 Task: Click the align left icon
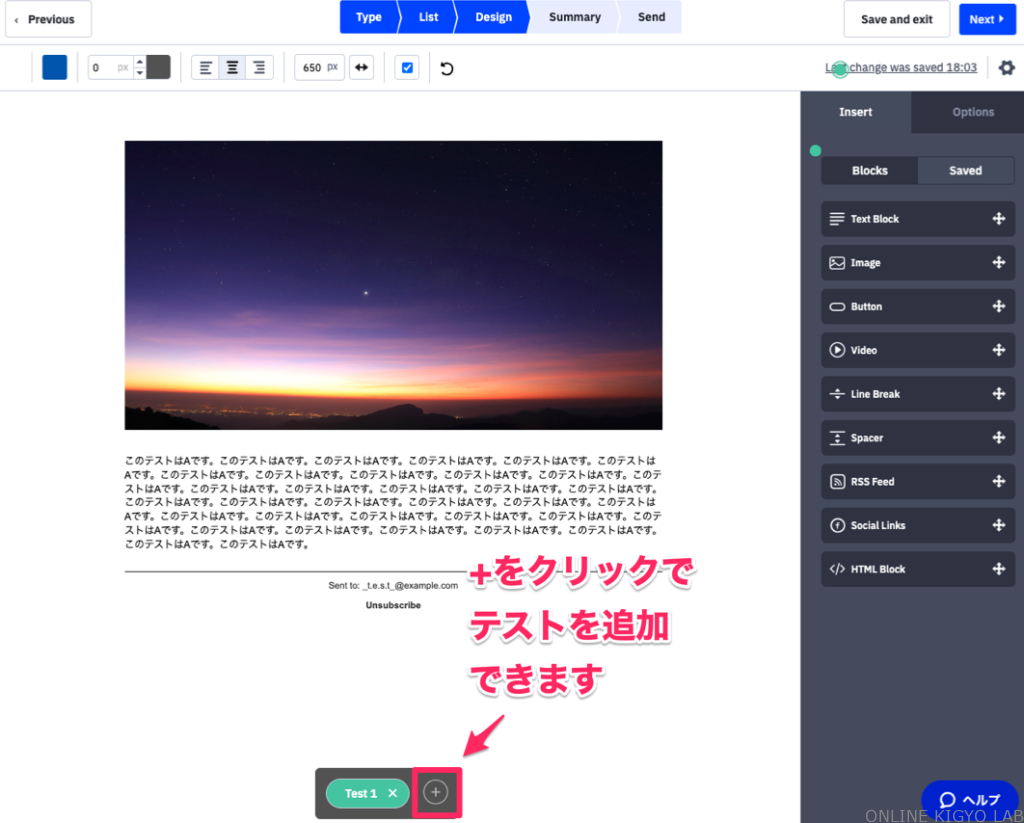[206, 68]
